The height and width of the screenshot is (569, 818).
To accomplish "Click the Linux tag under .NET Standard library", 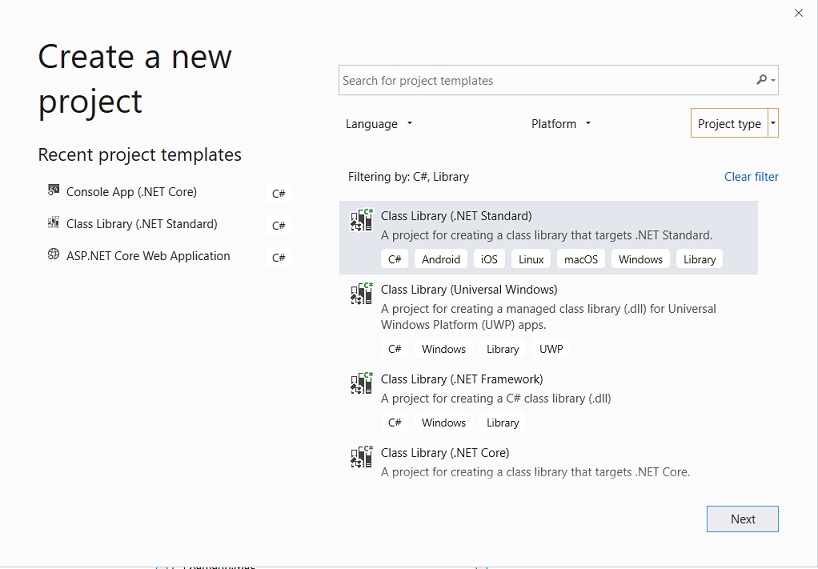I will 531,259.
